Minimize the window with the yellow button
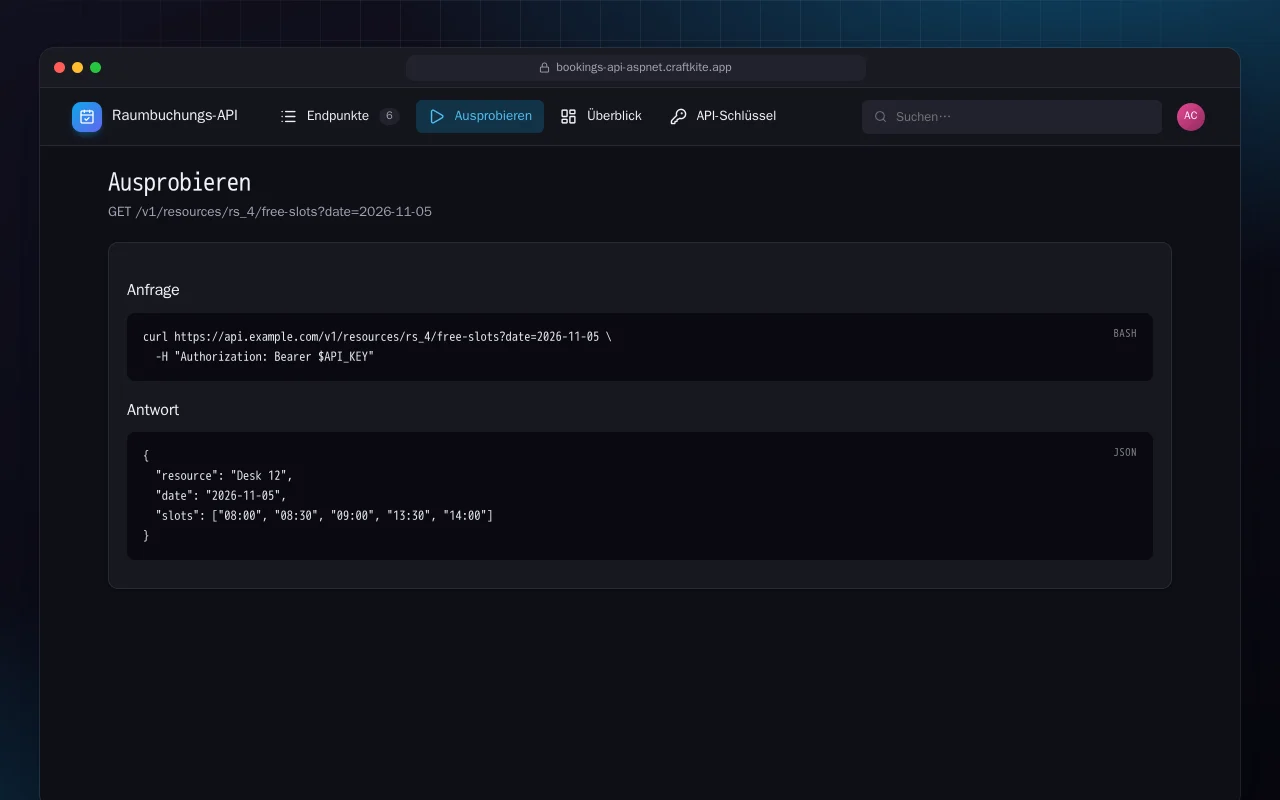 click(78, 68)
